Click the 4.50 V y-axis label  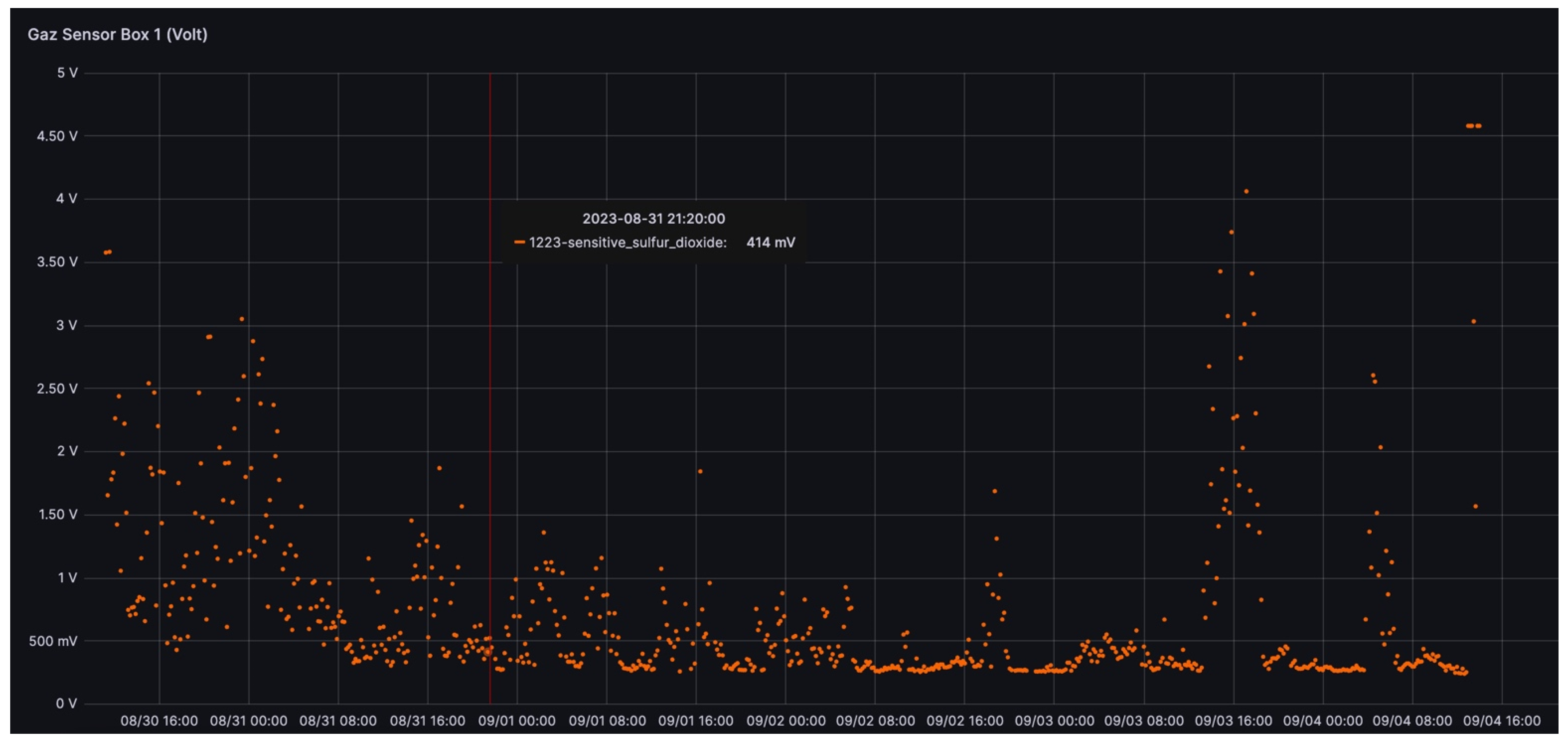pos(57,136)
